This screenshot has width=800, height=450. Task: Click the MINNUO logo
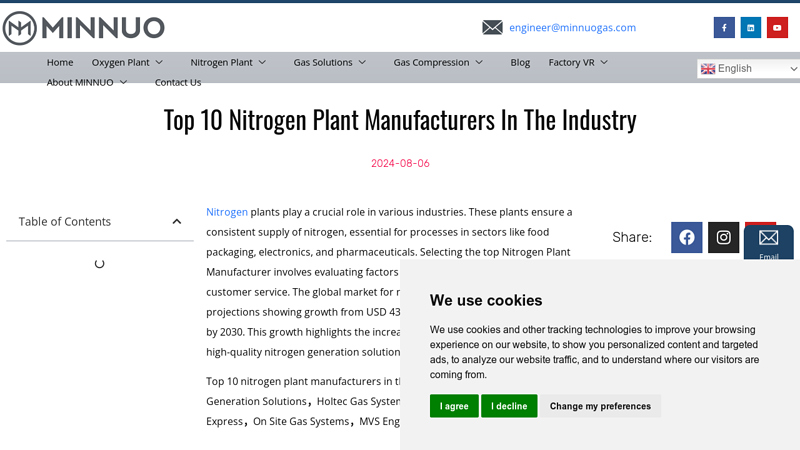[84, 28]
